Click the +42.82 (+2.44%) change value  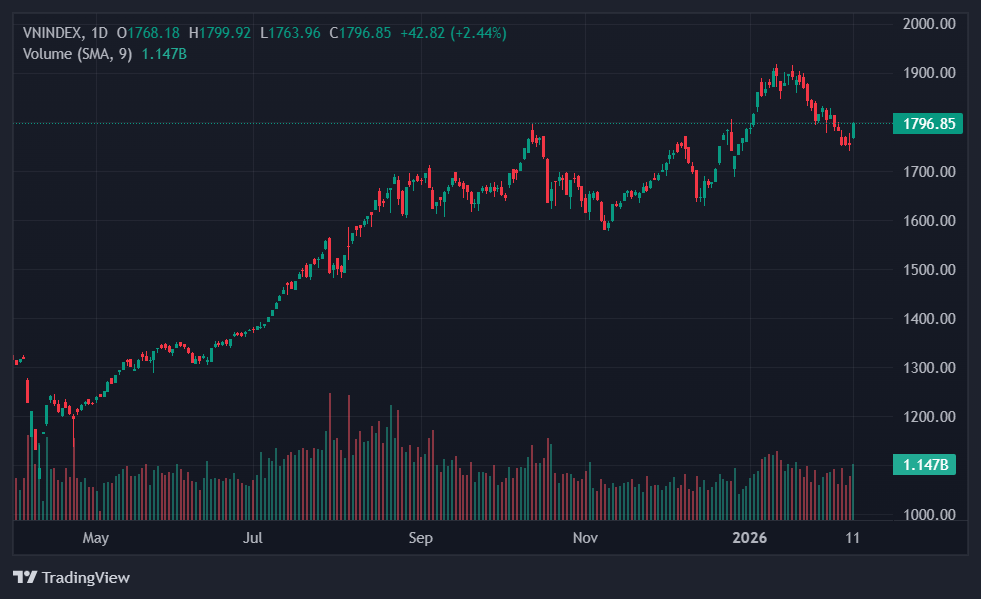coord(453,33)
